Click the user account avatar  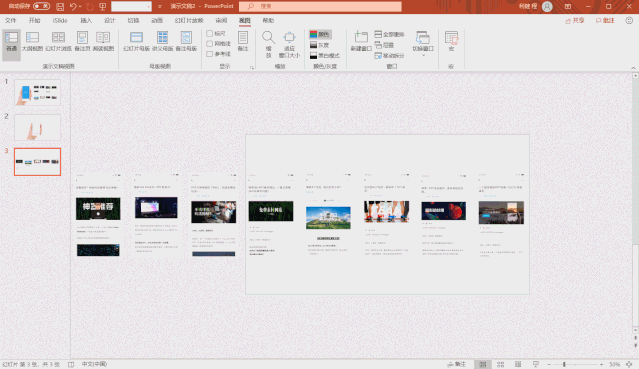coord(547,6)
